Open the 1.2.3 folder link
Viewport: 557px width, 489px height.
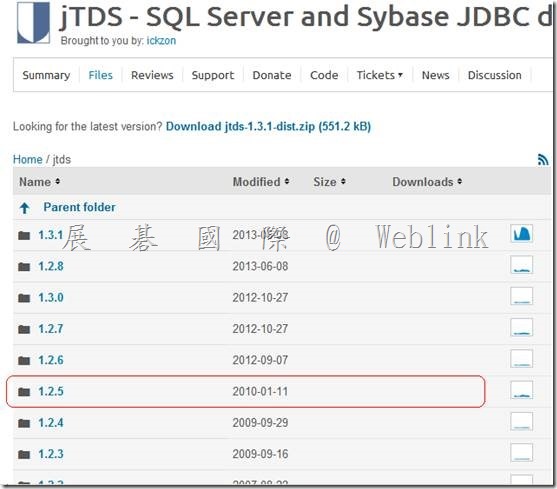click(51, 454)
